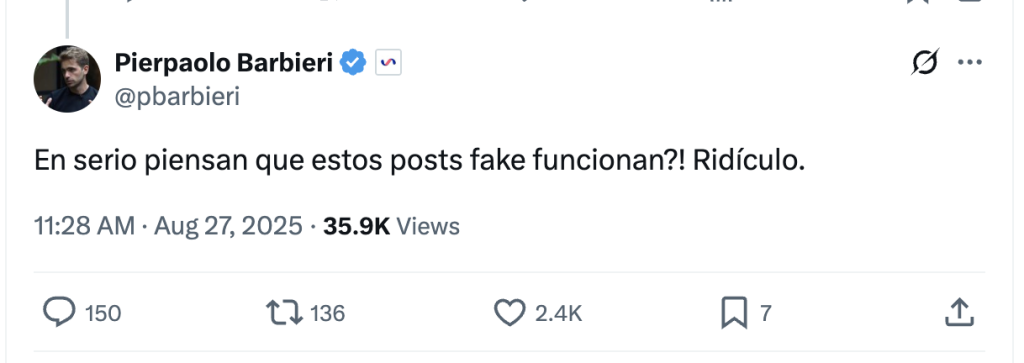Click the 2.4K likes count
The image size is (1024, 363).
click(x=558, y=313)
